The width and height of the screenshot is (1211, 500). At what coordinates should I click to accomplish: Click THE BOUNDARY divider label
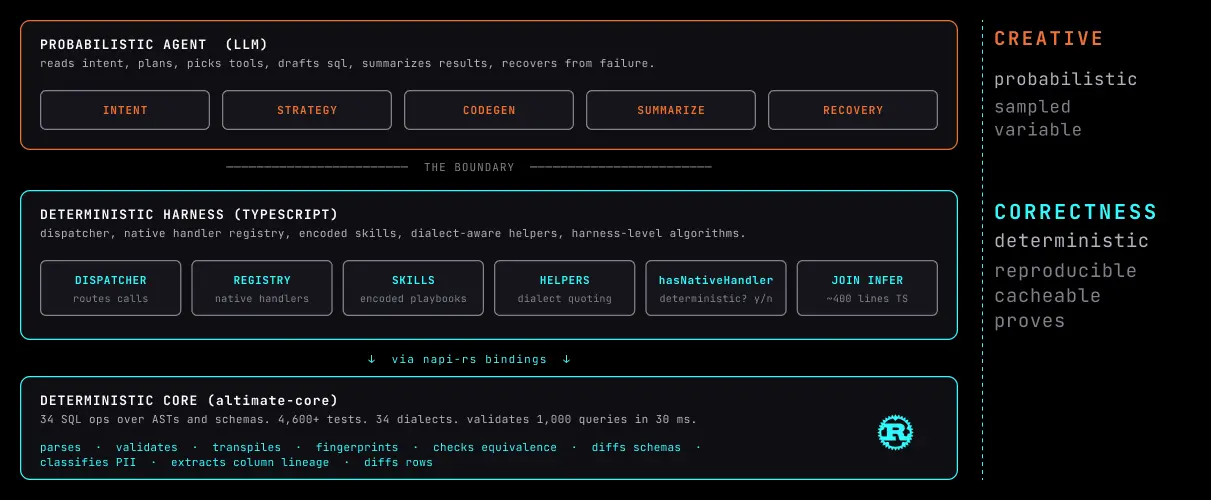(x=469, y=167)
